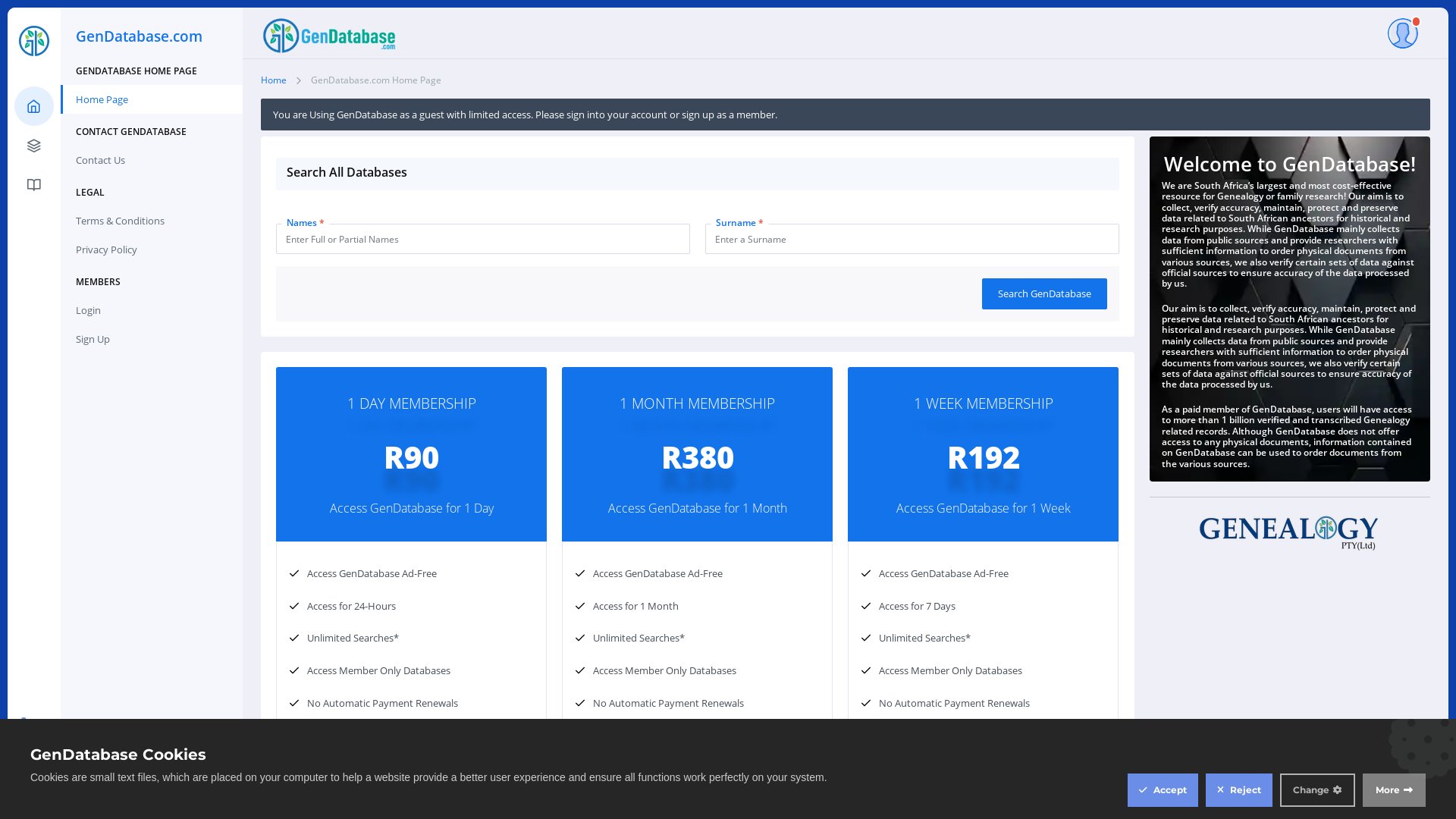Accept the GenDatabase cookies

click(x=1163, y=790)
